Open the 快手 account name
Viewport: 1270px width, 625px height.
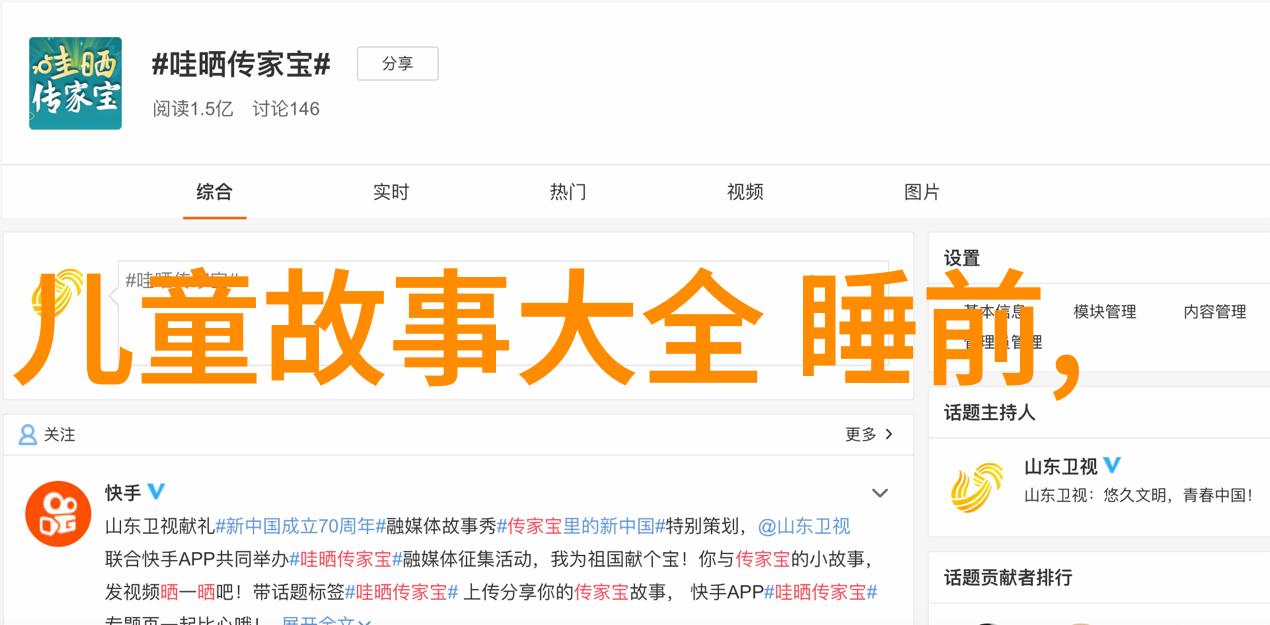coord(123,493)
